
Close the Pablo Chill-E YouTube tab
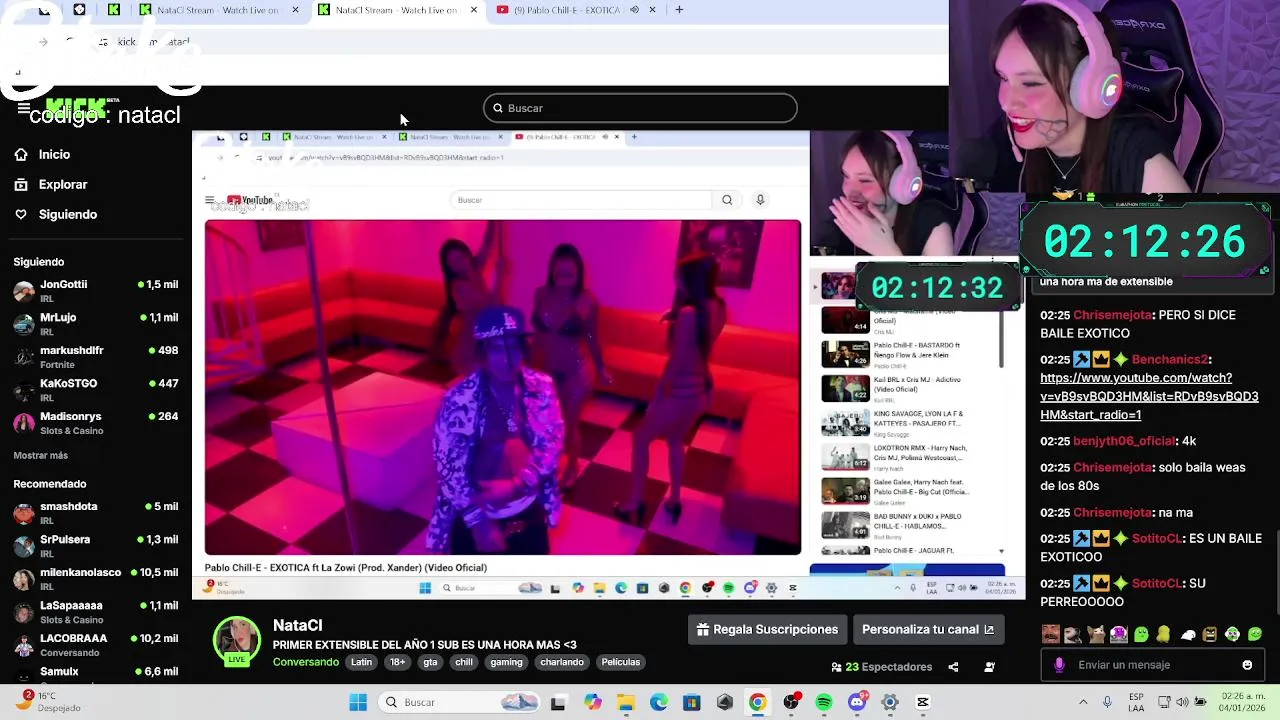(x=652, y=10)
